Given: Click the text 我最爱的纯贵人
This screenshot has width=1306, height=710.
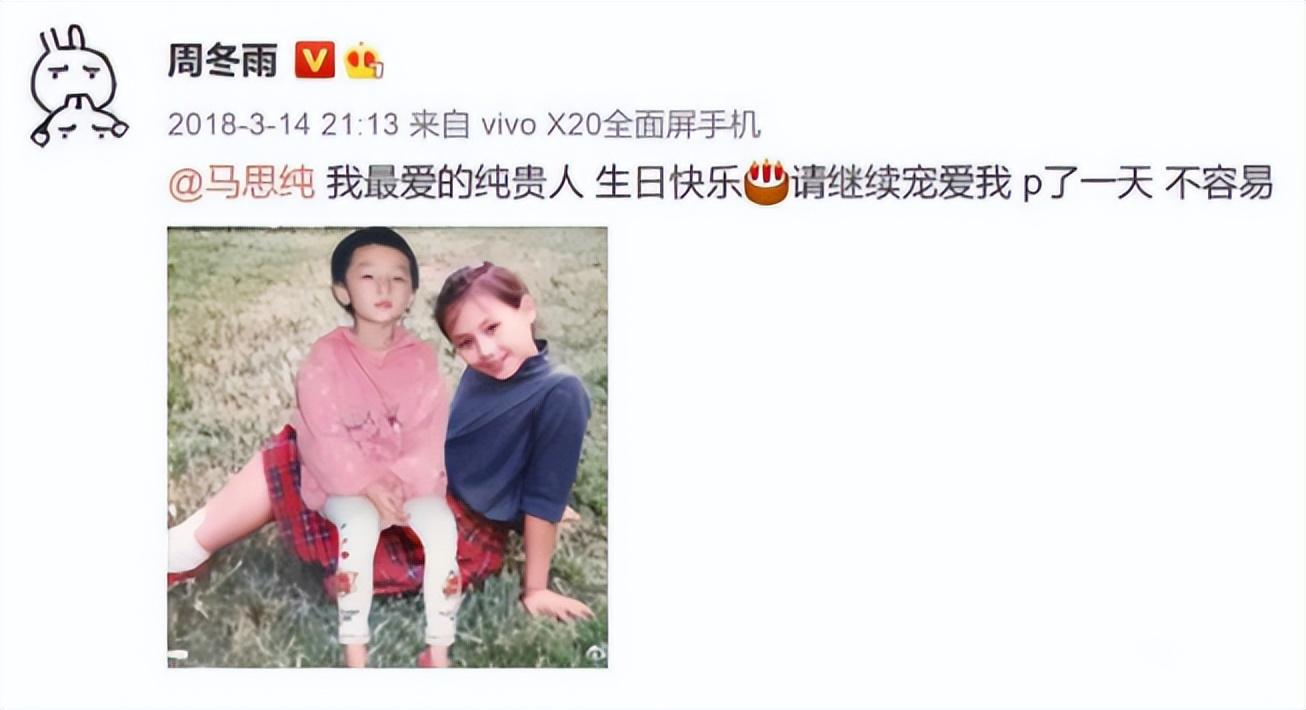Looking at the screenshot, I should click(454, 184).
